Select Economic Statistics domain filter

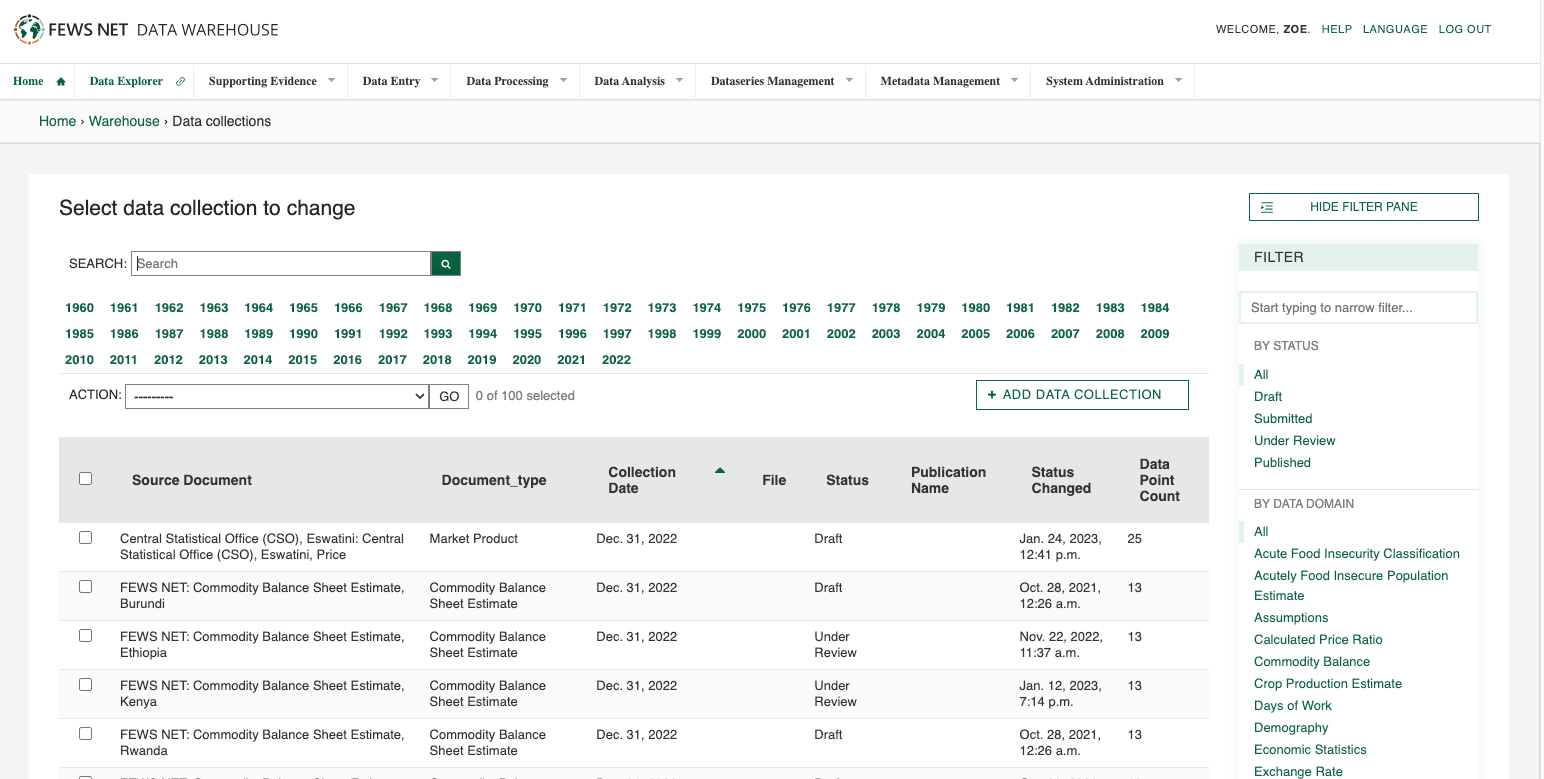[x=1310, y=750]
